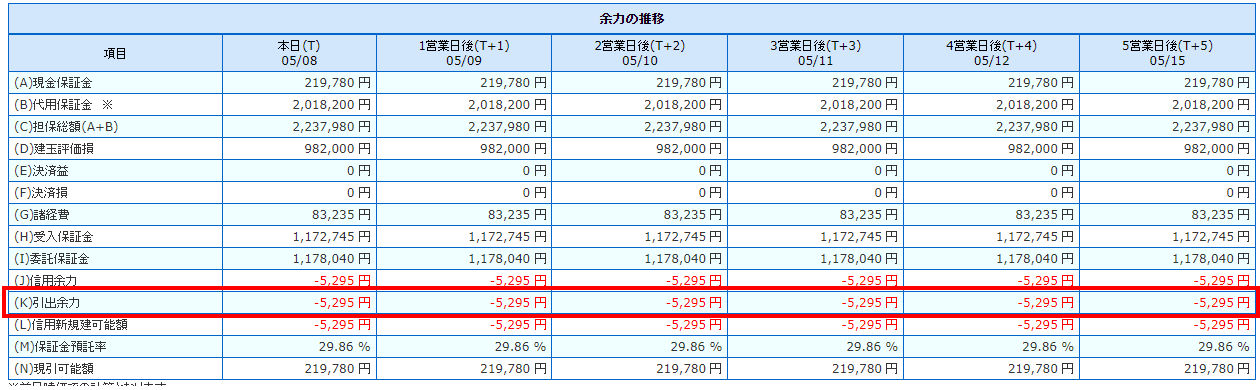Select the (D)建玉評価損 row label
1260x390 pixels.
[54, 148]
